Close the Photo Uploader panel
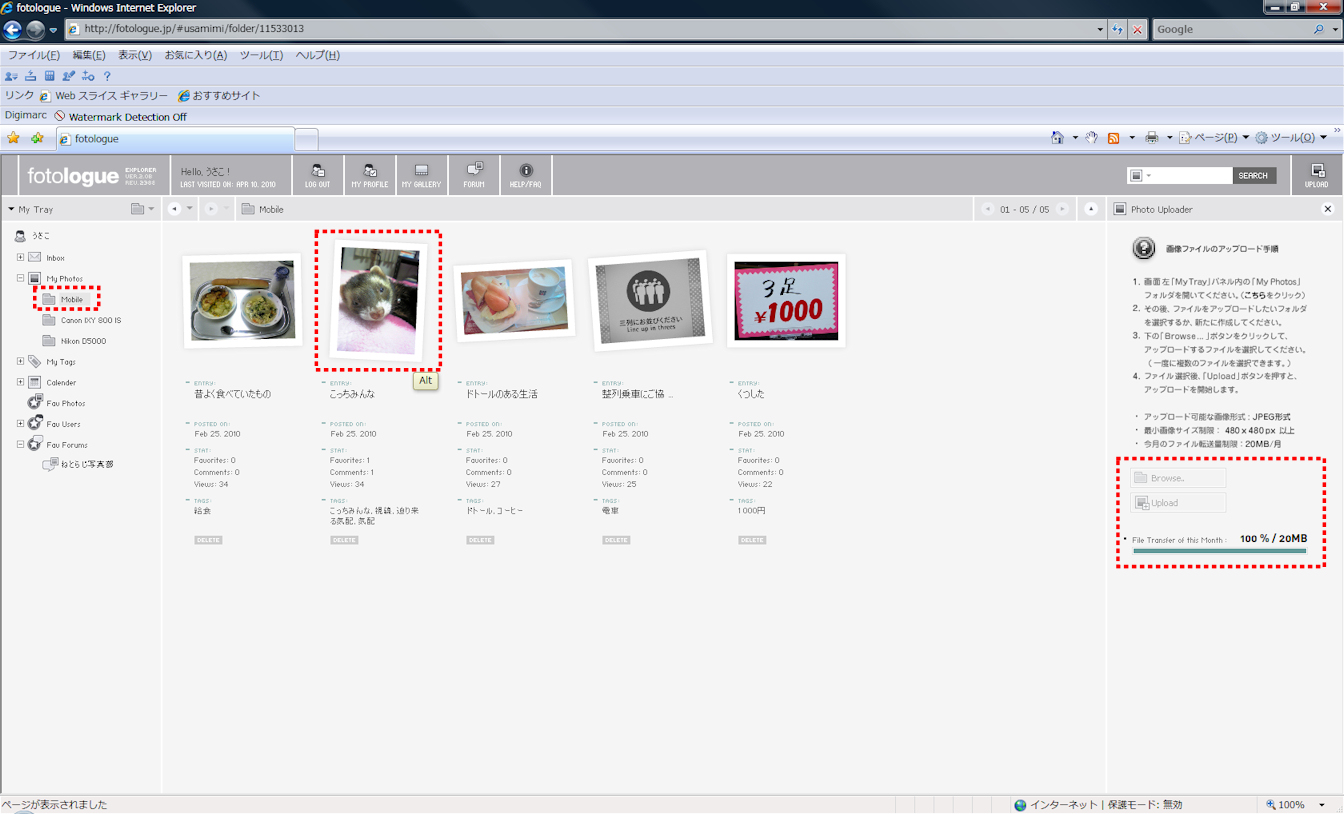1344x814 pixels. pos(1328,209)
